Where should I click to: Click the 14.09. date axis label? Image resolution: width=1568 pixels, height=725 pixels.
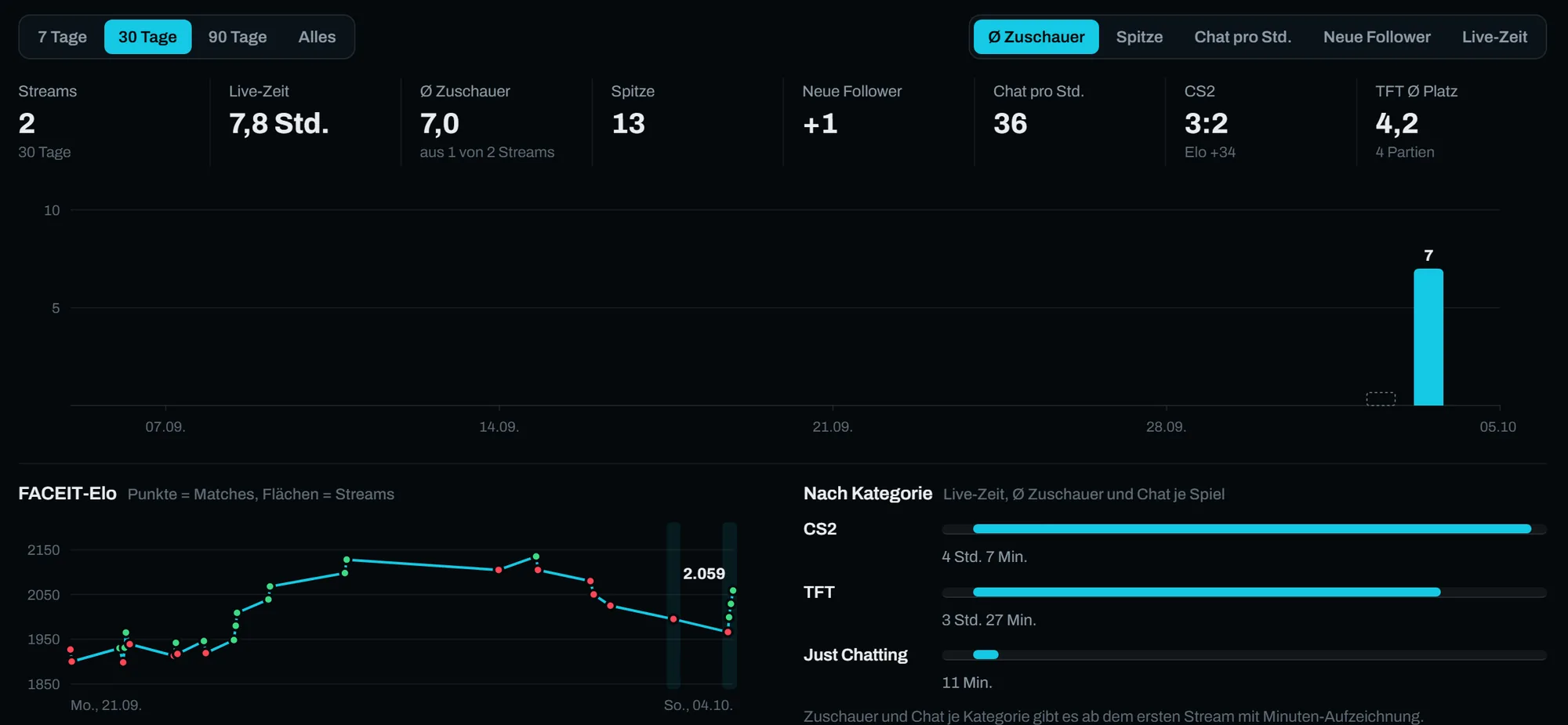[x=499, y=427]
